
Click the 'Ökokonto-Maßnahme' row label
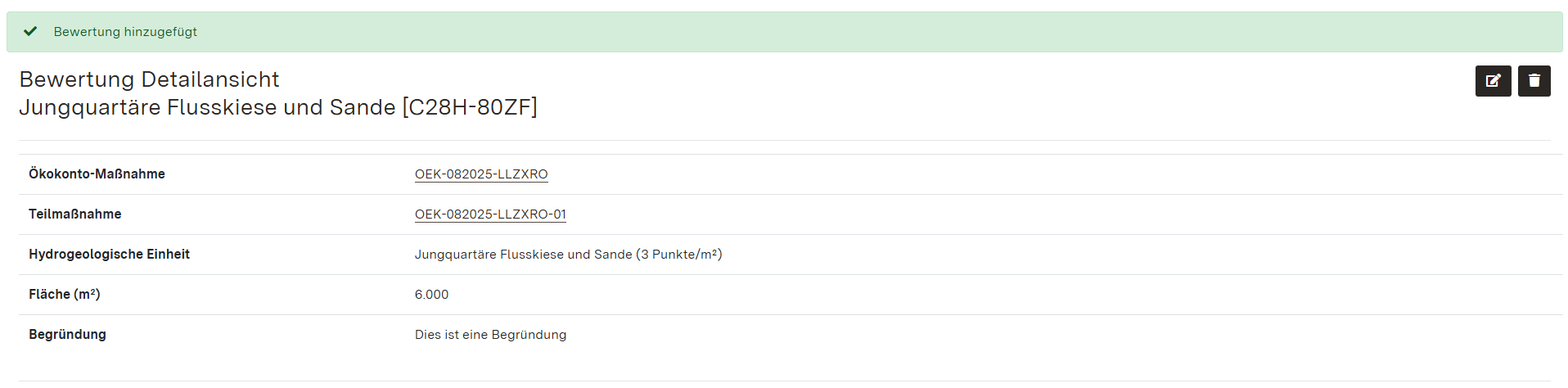pyautogui.click(x=97, y=174)
